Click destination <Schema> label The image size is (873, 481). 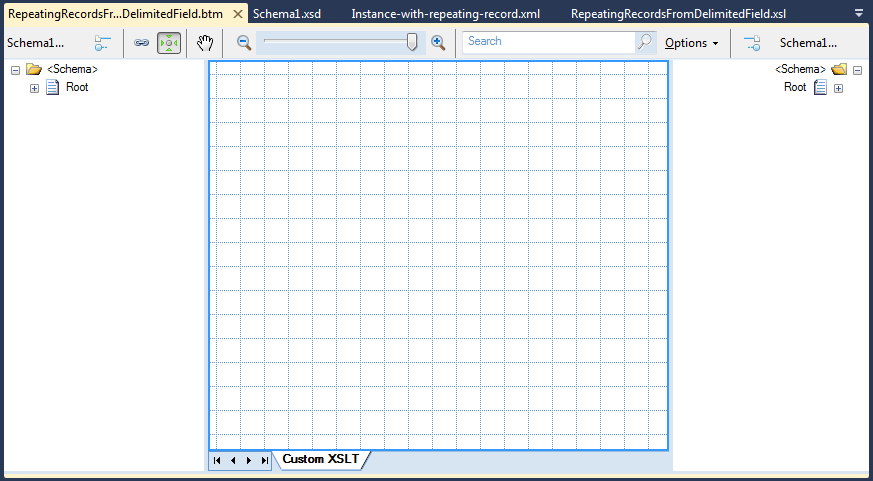pos(800,70)
